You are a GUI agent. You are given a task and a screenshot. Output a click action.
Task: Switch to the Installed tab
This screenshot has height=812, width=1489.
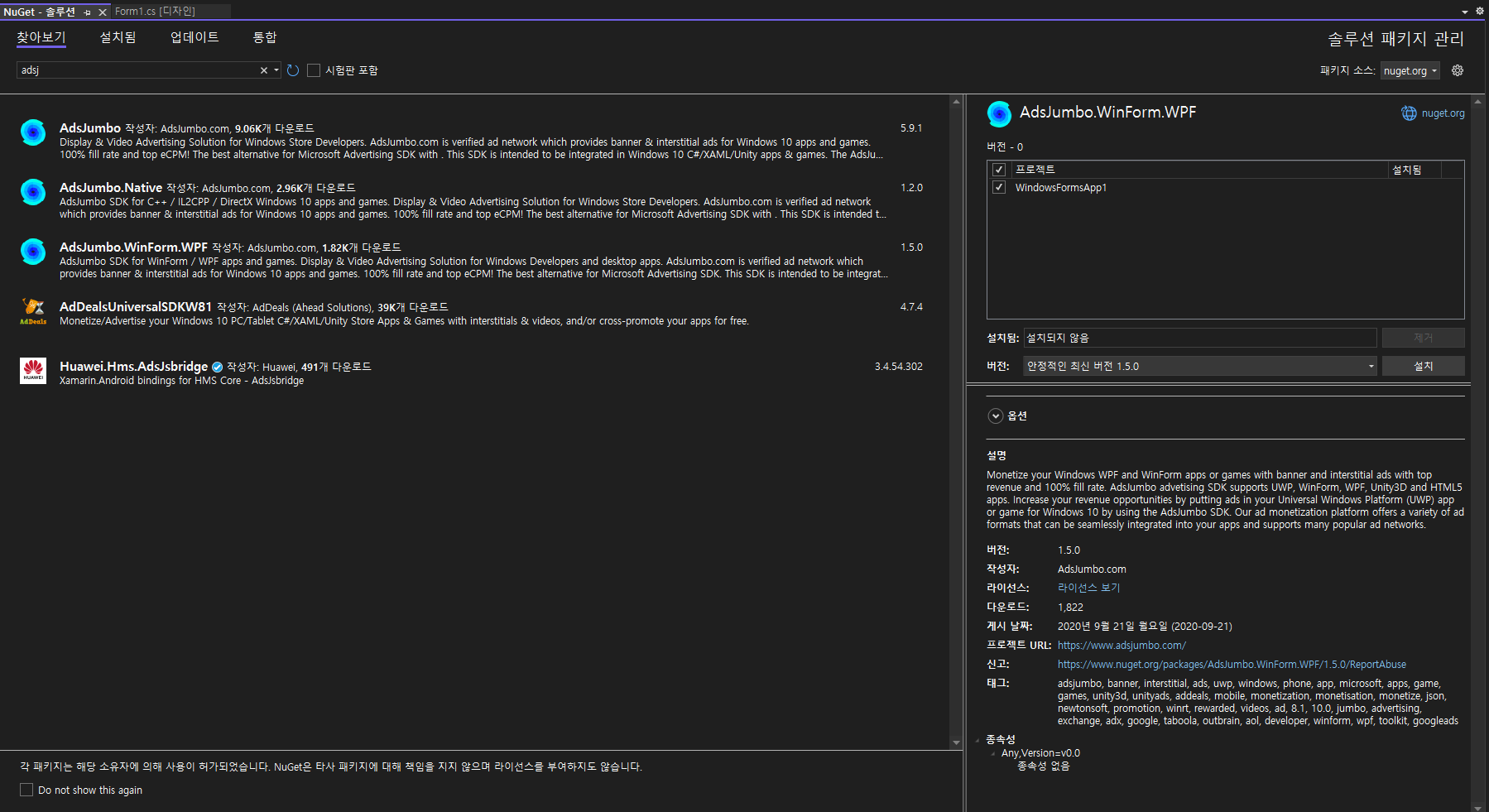[x=118, y=37]
